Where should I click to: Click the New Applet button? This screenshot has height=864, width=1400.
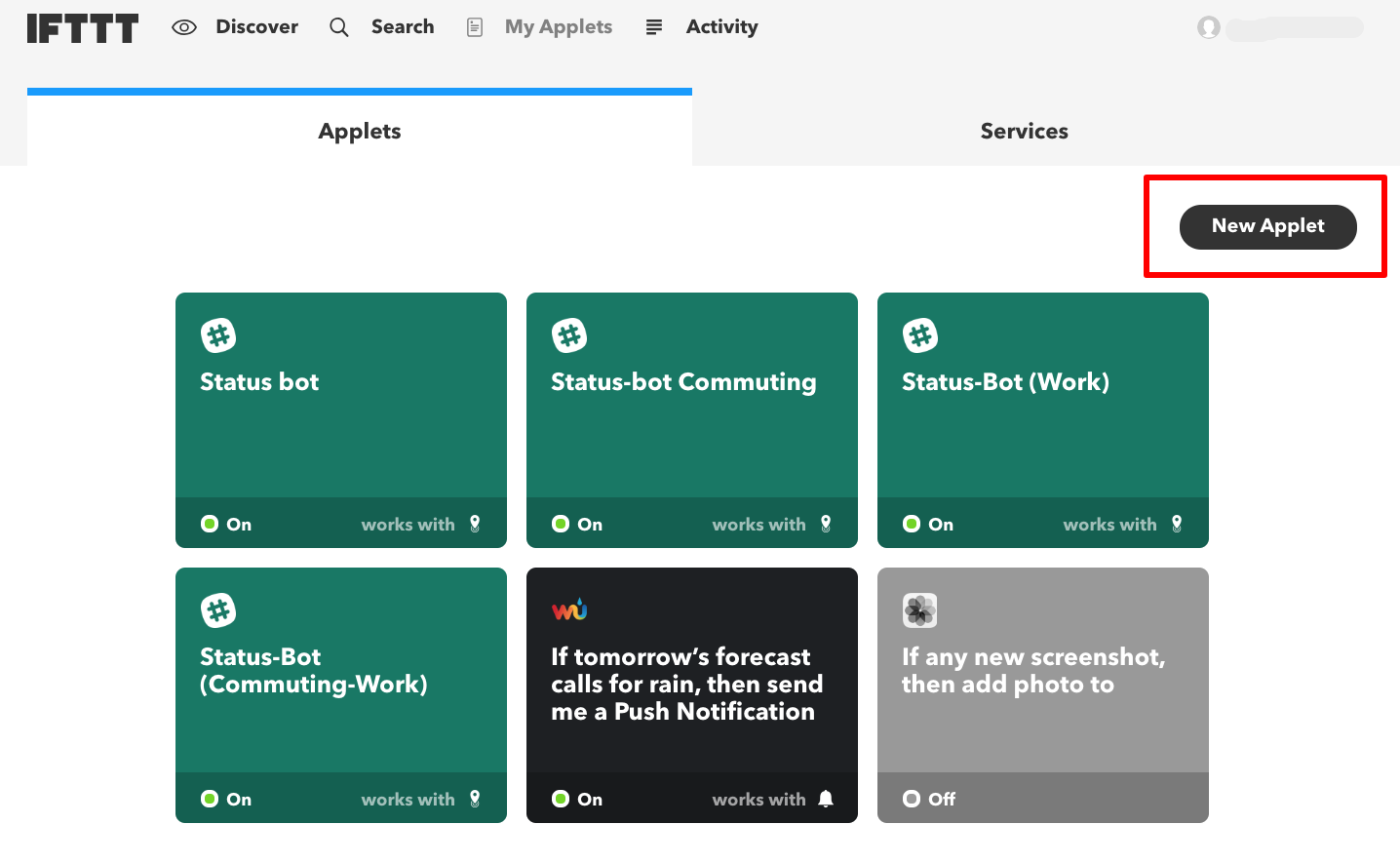coord(1268,227)
